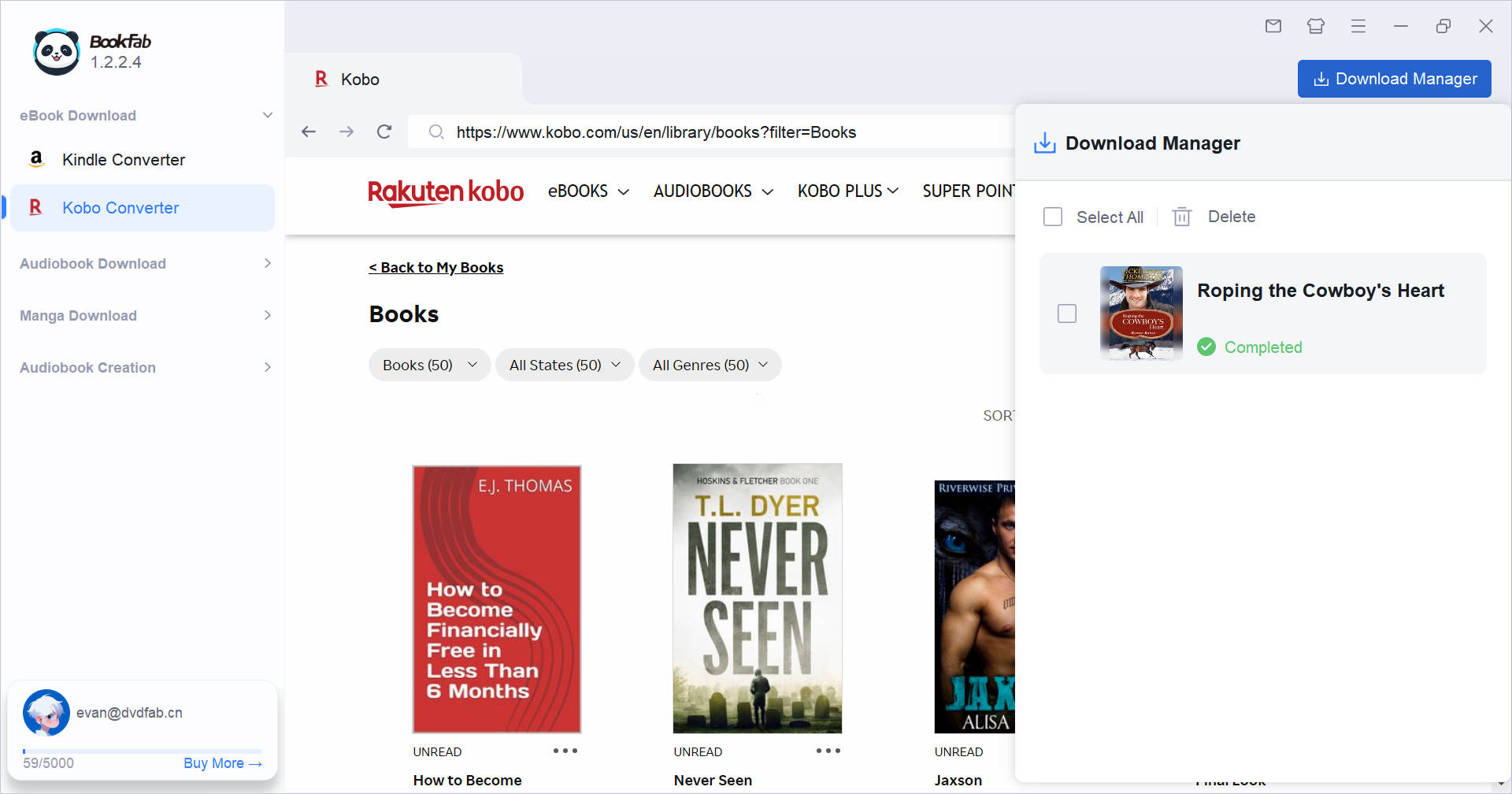Image resolution: width=1512 pixels, height=794 pixels.
Task: Click the Never Seen book cover
Action: (x=757, y=599)
